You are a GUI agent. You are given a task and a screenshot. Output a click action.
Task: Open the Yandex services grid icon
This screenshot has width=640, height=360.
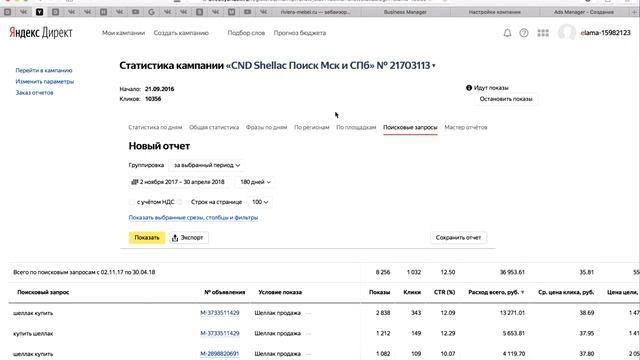543,33
